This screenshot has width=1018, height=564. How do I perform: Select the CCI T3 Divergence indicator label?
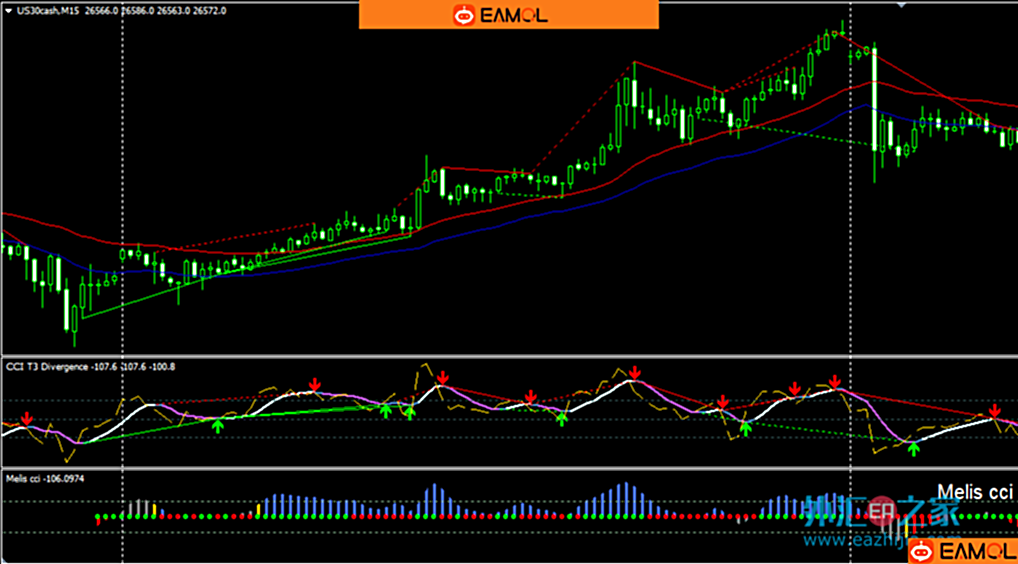(x=47, y=367)
